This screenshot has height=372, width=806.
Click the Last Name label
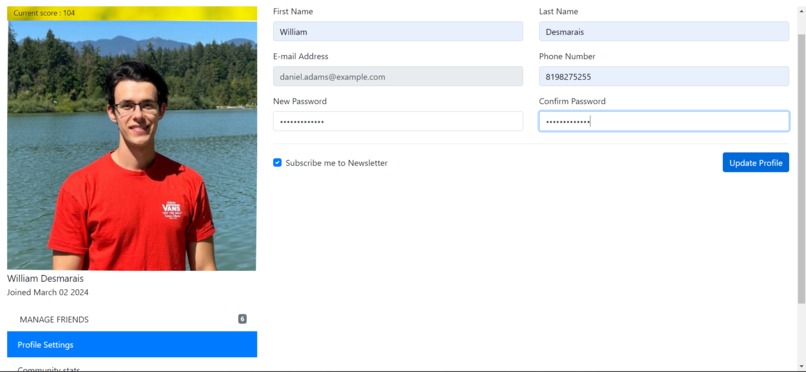(x=558, y=11)
